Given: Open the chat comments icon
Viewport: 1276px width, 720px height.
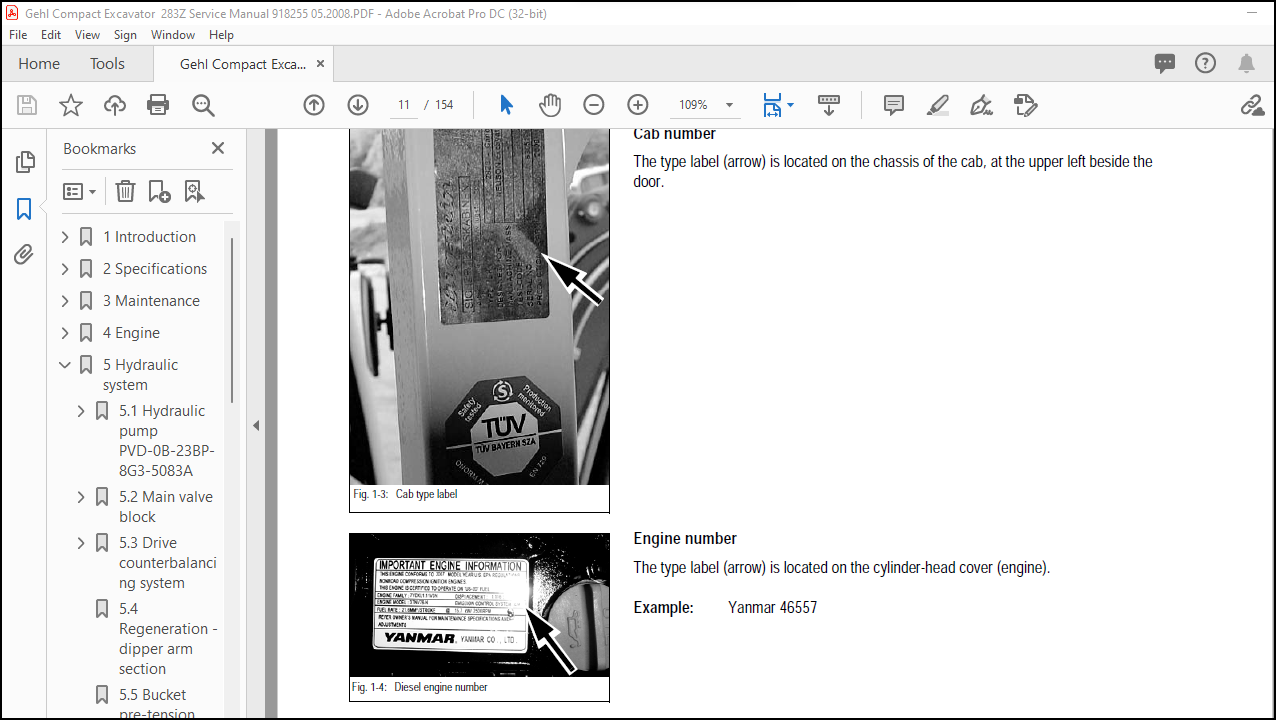Looking at the screenshot, I should (1165, 63).
